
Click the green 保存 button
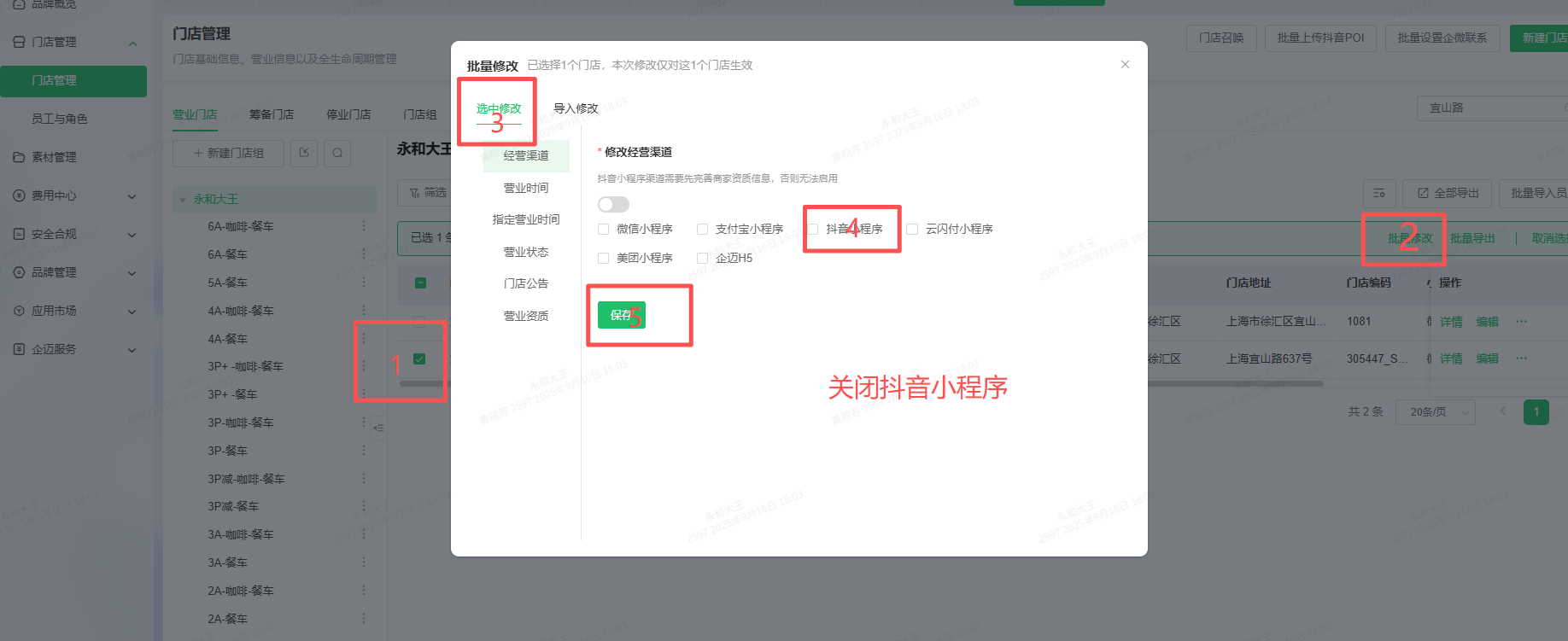tap(621, 315)
